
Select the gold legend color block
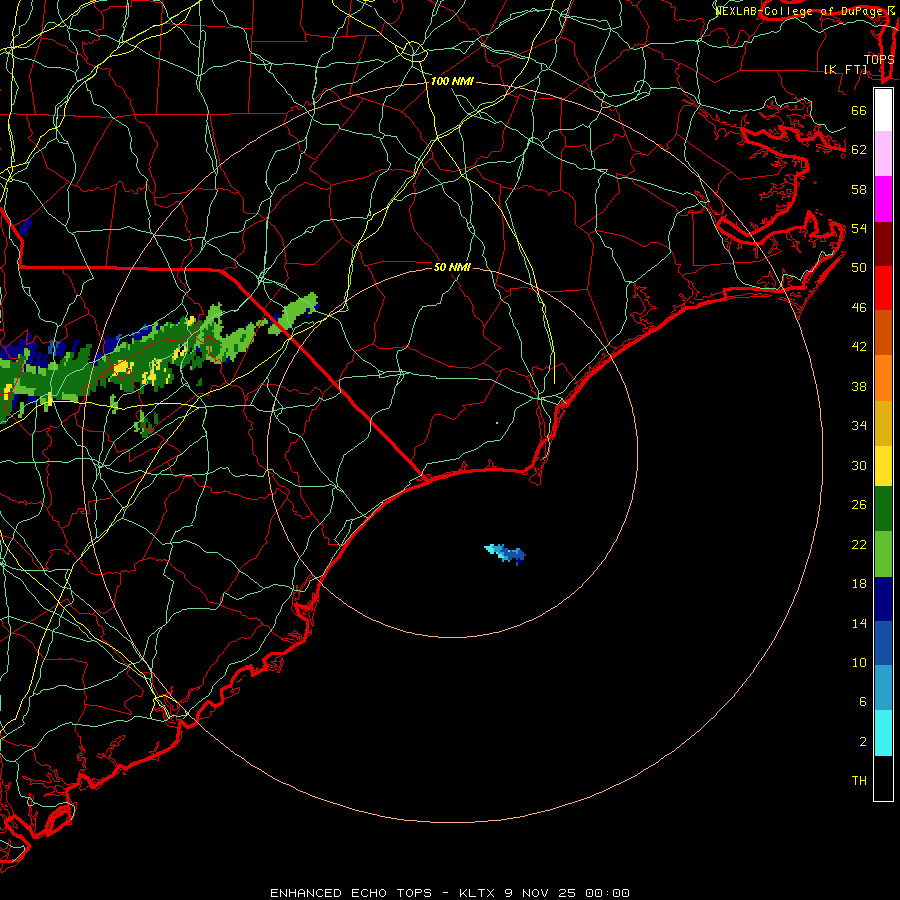point(883,423)
